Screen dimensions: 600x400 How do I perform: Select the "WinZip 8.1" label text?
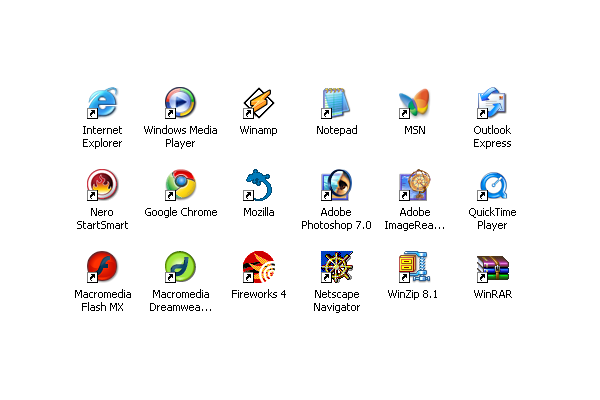412,294
